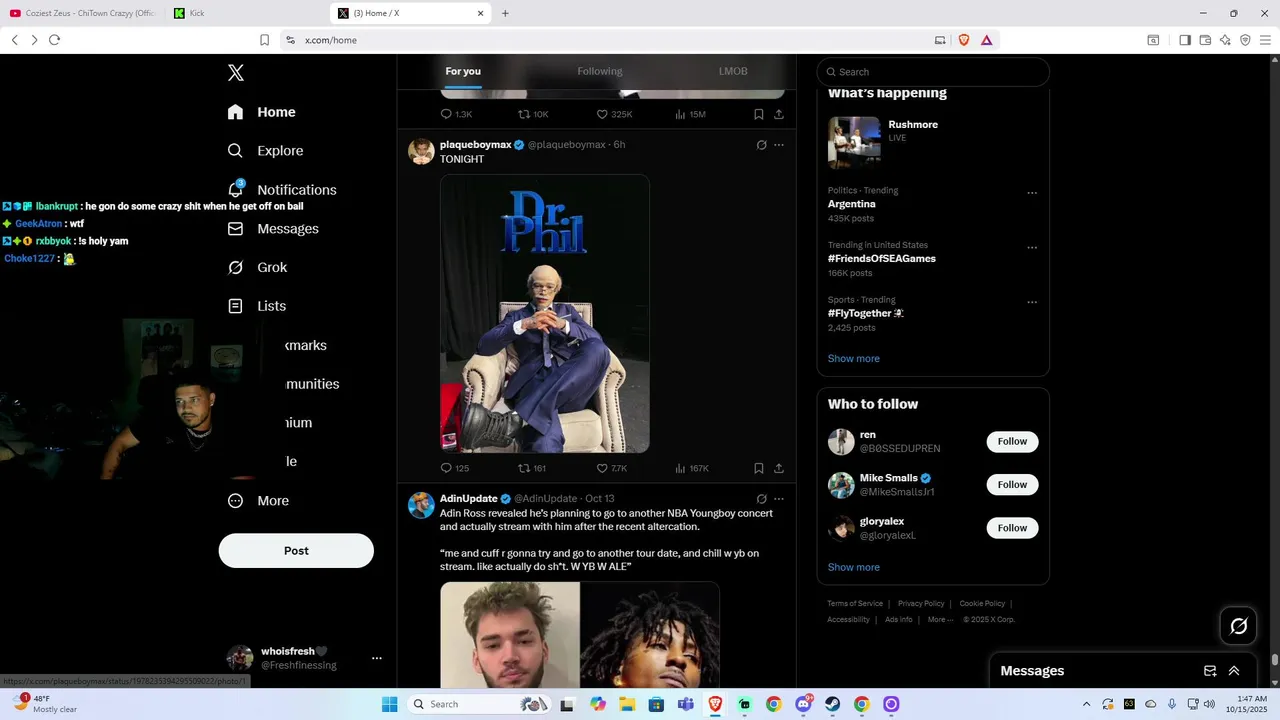This screenshot has width=1280, height=720.
Task: Open the floating Grok button
Action: click(x=1239, y=626)
